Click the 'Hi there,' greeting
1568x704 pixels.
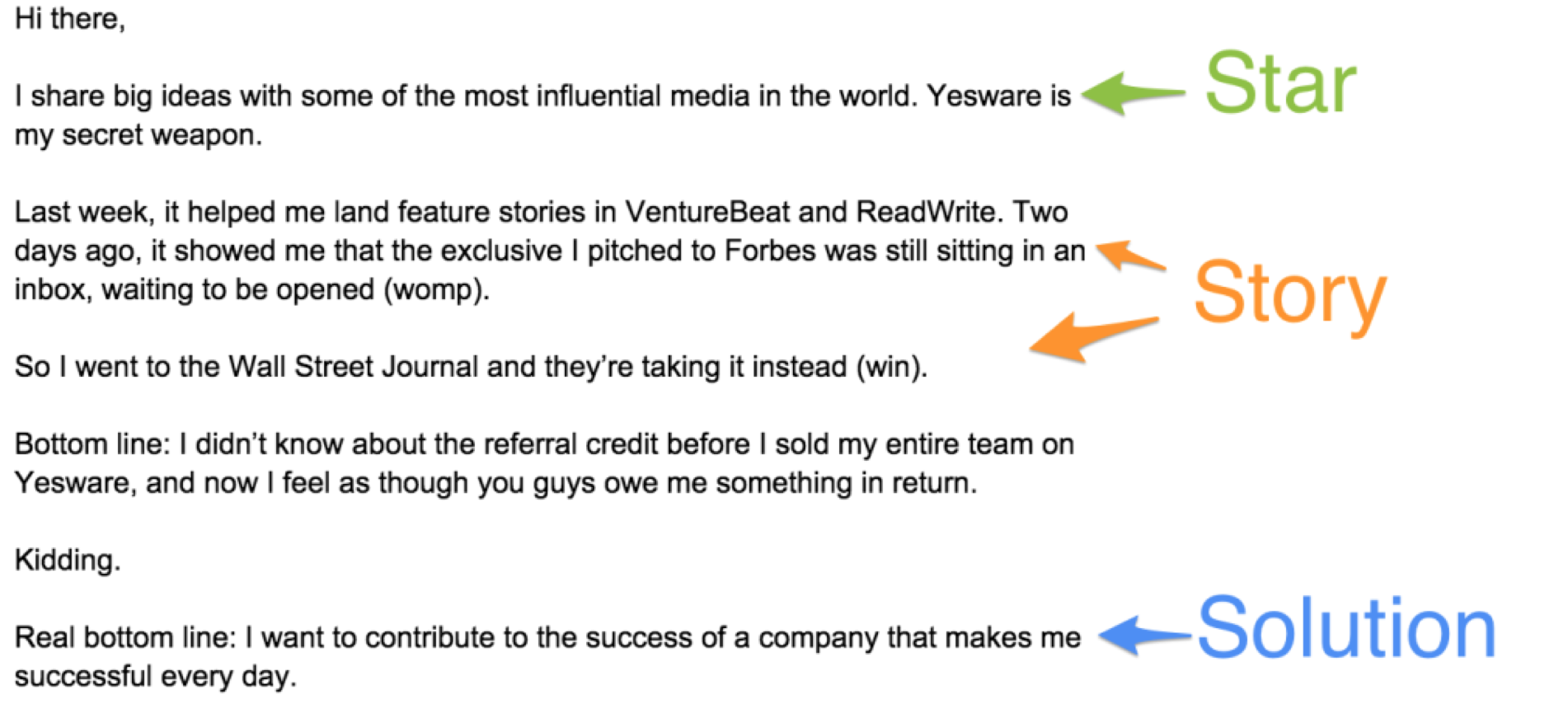pos(70,18)
